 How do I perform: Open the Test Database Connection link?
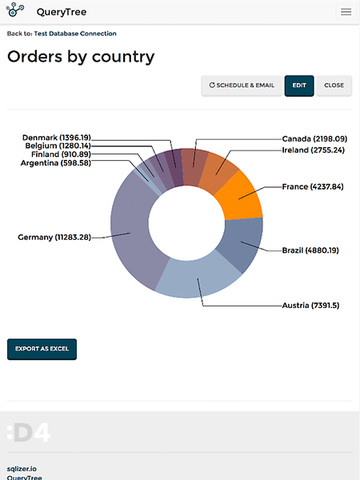point(75,34)
